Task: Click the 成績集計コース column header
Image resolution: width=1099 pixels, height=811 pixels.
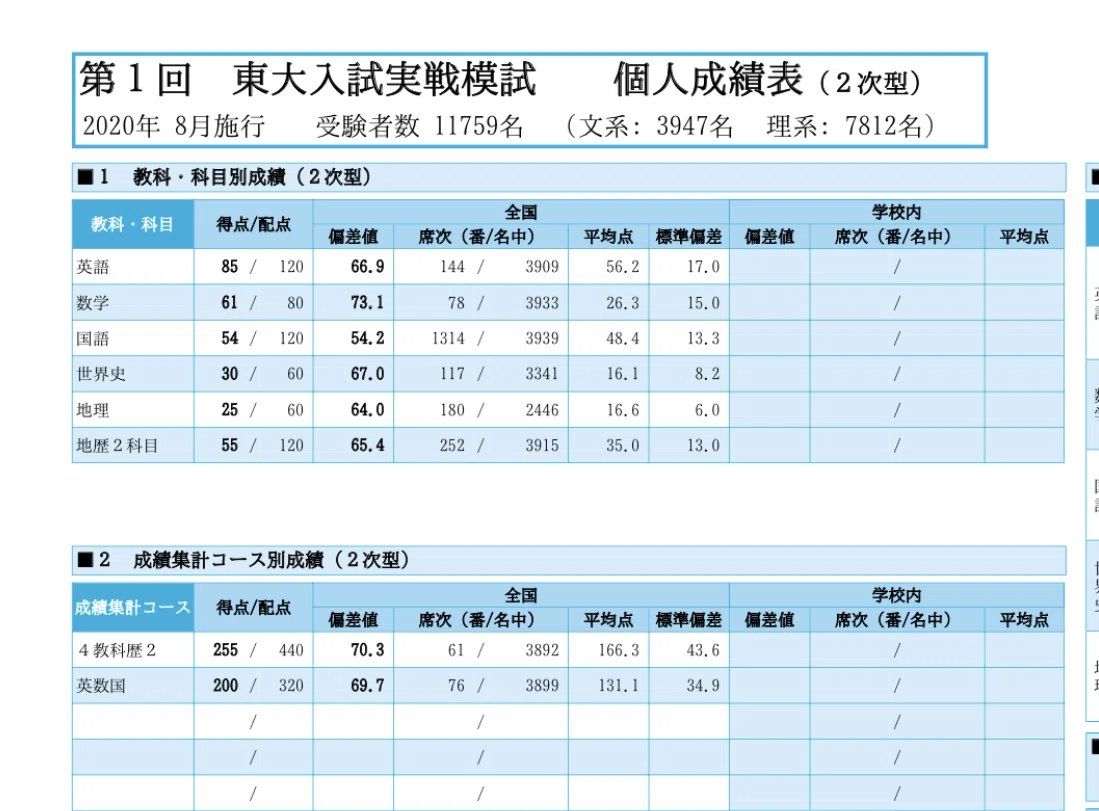Action: click(132, 607)
